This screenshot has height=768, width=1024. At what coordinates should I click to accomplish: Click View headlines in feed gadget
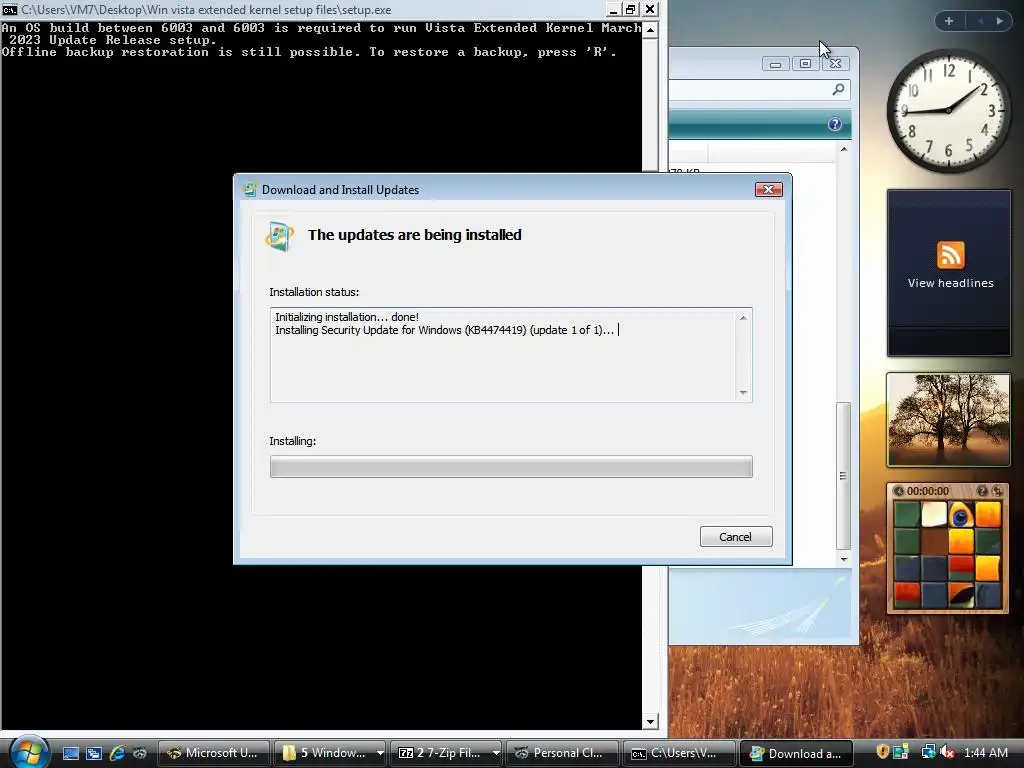point(950,283)
